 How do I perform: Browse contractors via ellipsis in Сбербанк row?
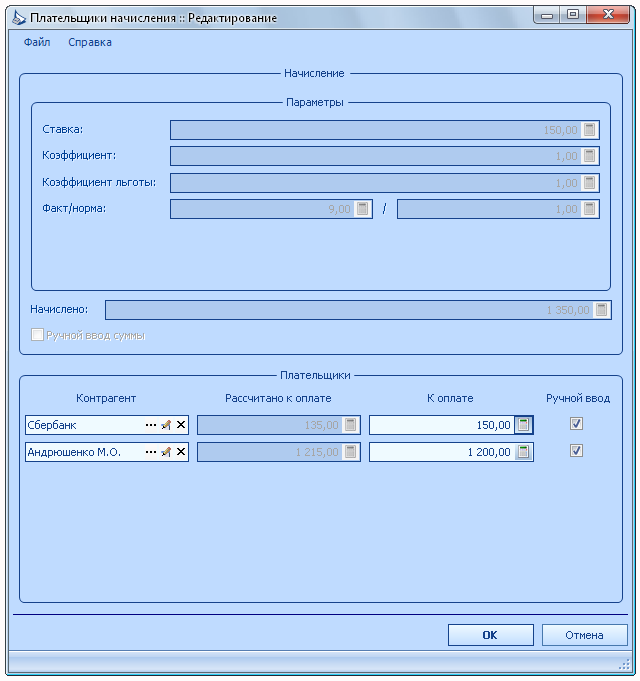151,425
